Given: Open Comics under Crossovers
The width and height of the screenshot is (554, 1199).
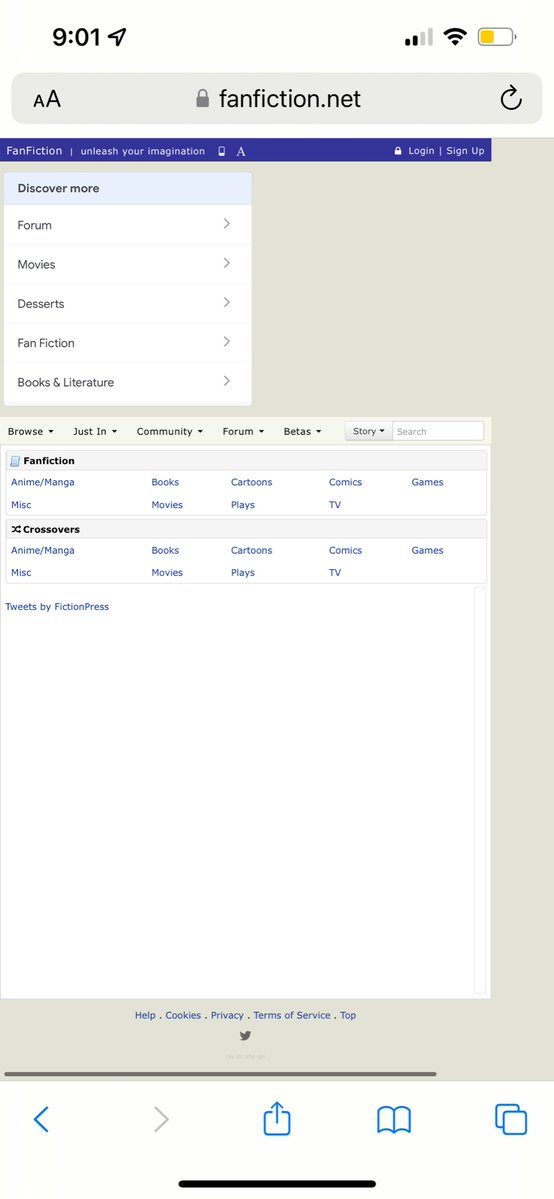Looking at the screenshot, I should coord(345,551).
